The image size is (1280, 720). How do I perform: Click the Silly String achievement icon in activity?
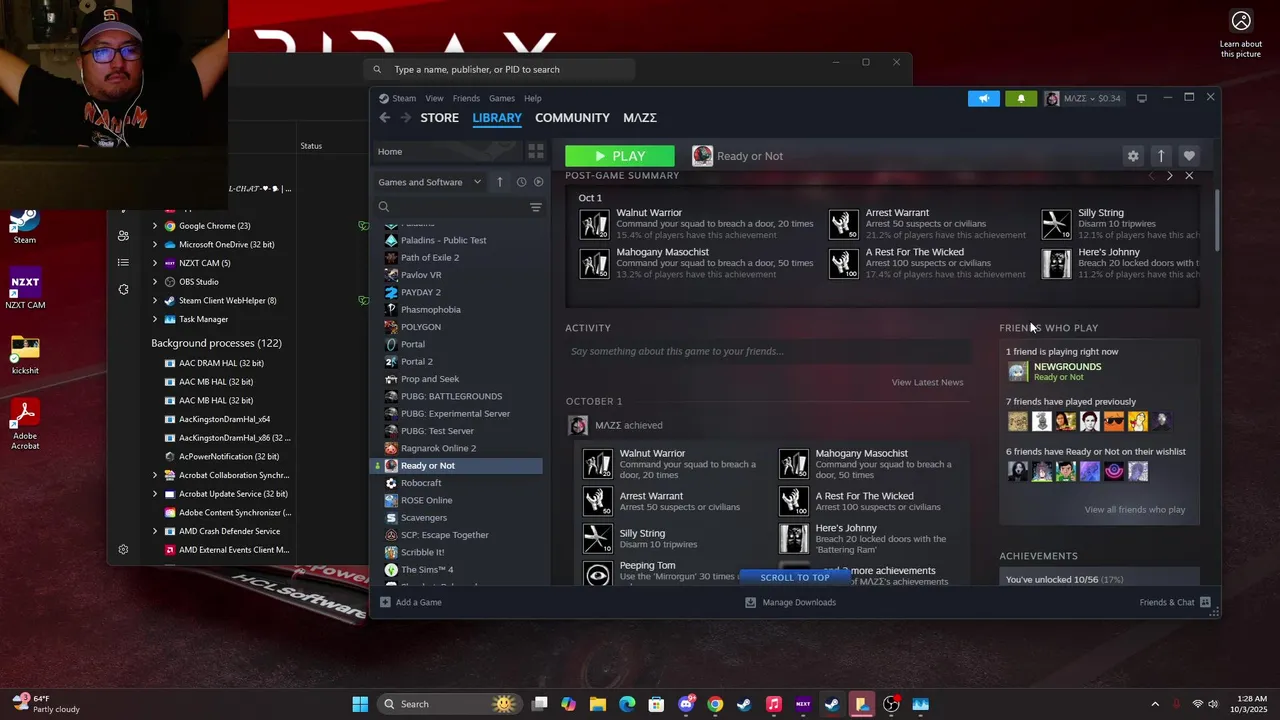(x=598, y=538)
